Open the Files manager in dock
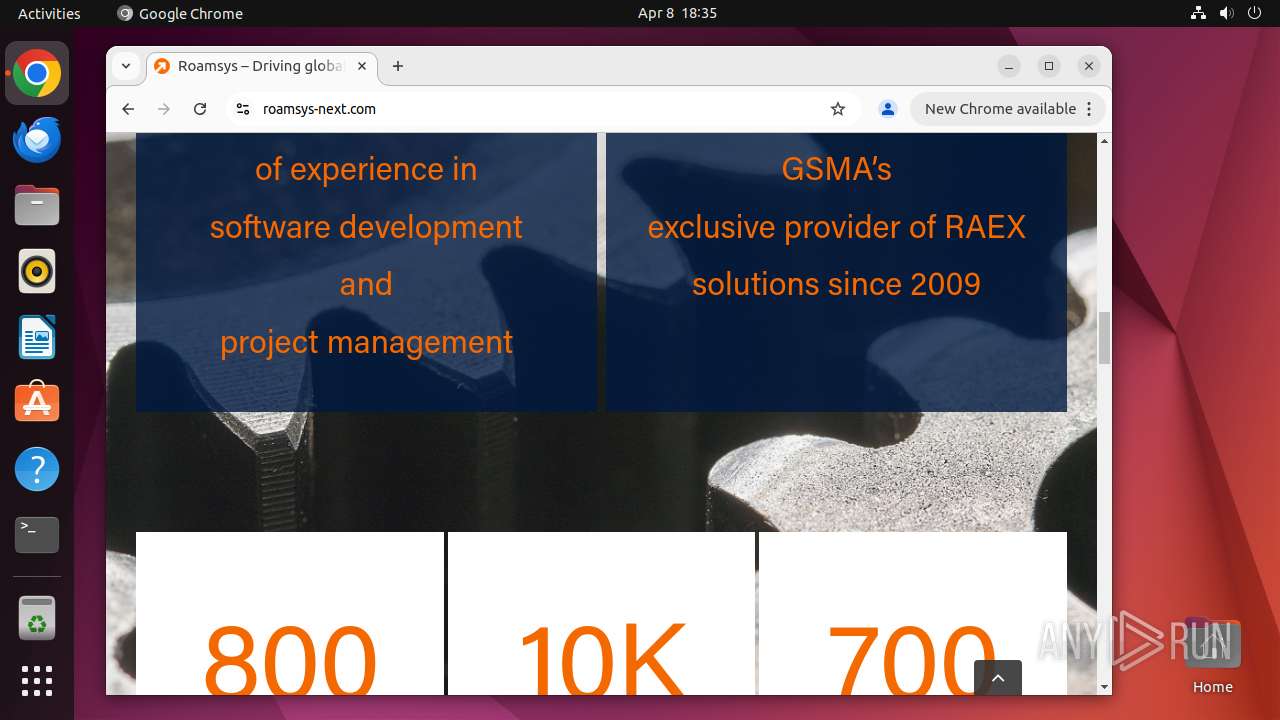Image resolution: width=1280 pixels, height=720 pixels. [37, 205]
